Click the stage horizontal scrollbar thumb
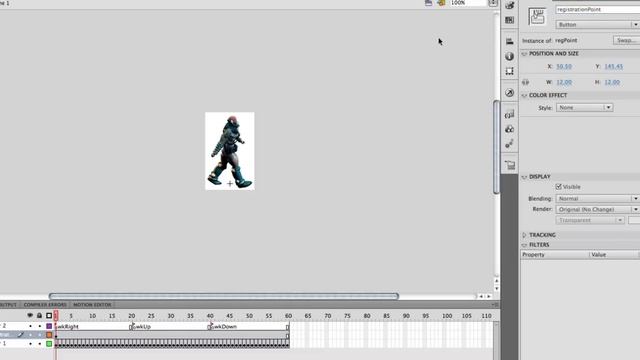Viewport: 640px width, 360px height. click(x=224, y=296)
